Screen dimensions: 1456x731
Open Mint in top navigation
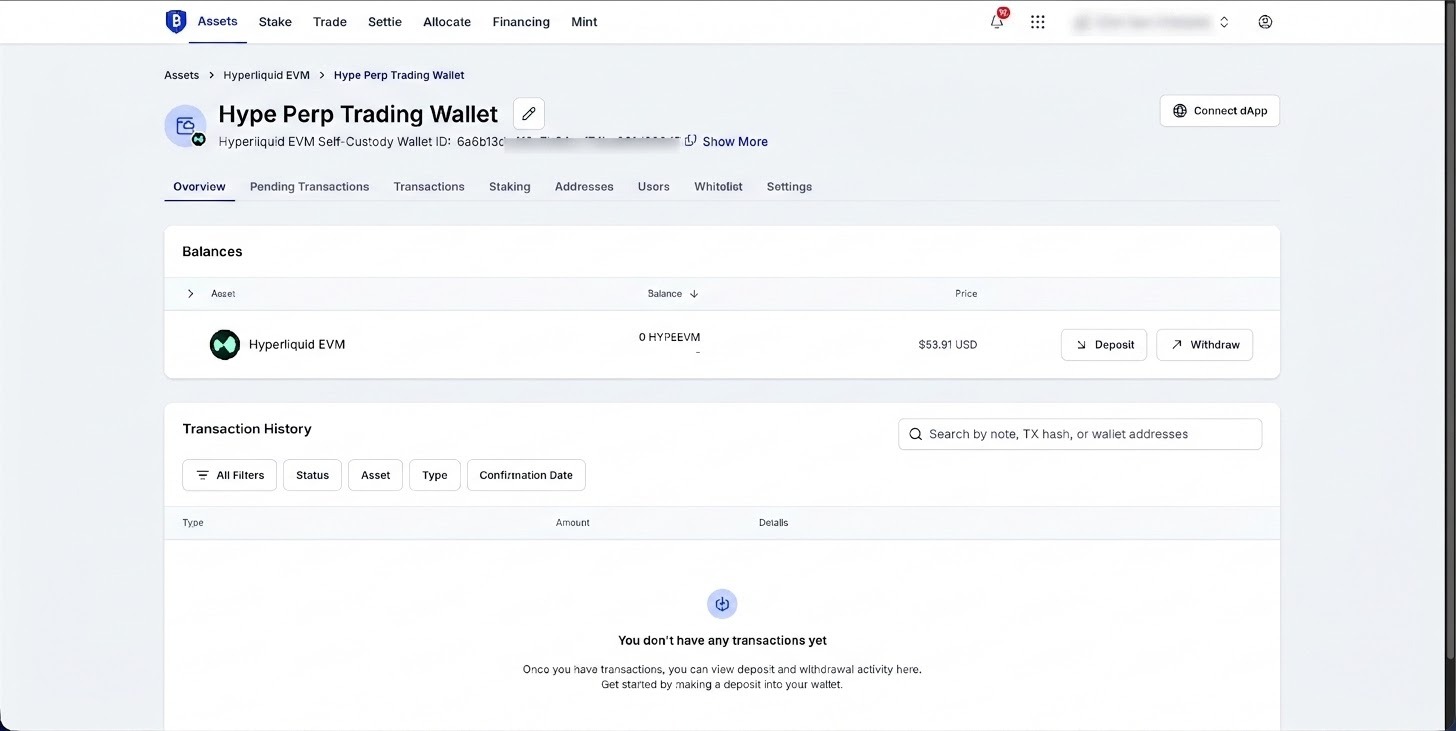(x=584, y=22)
